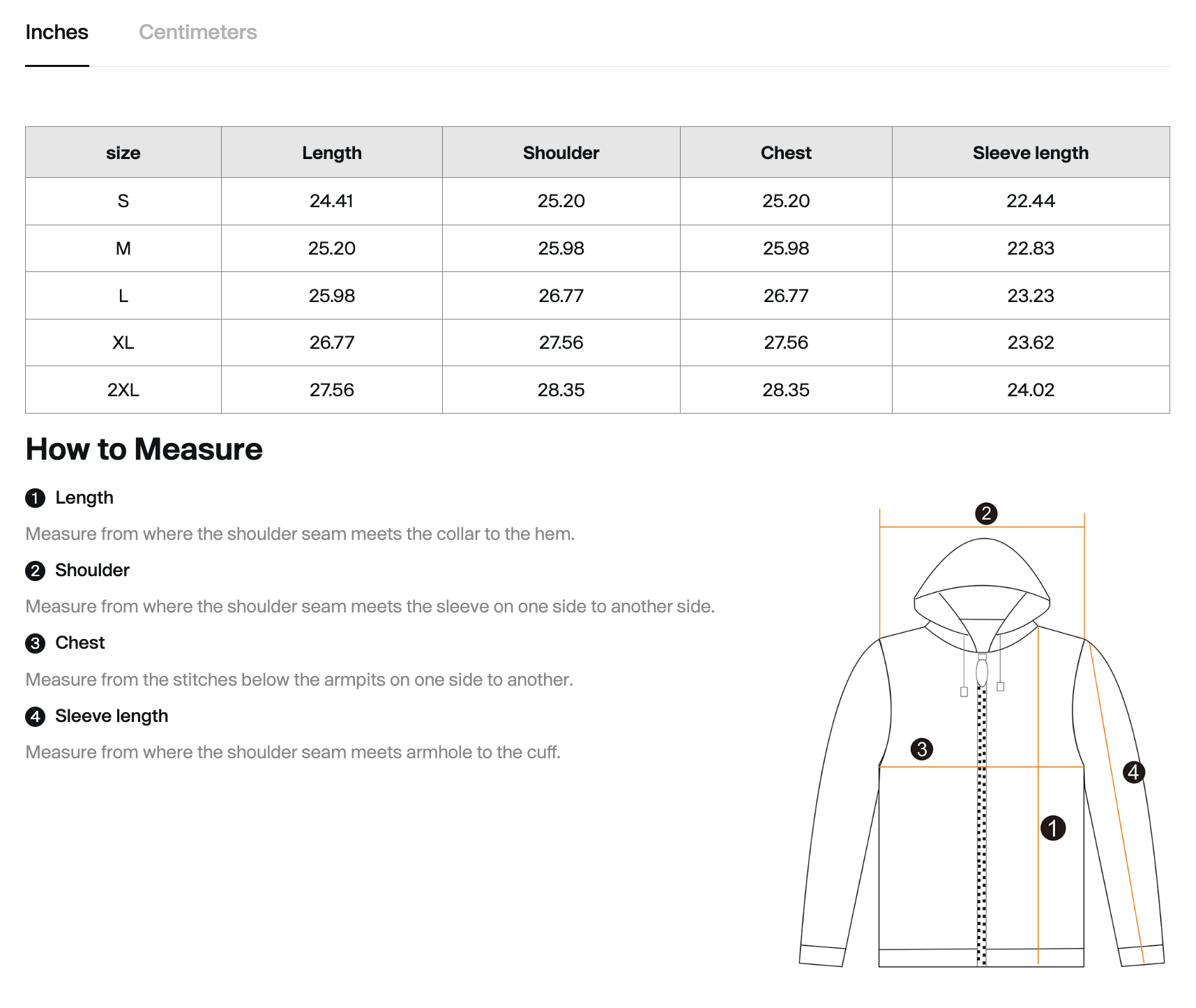1196x1008 pixels.
Task: Click marker 3 on the hoodie chest
Action: pyautogui.click(x=922, y=749)
